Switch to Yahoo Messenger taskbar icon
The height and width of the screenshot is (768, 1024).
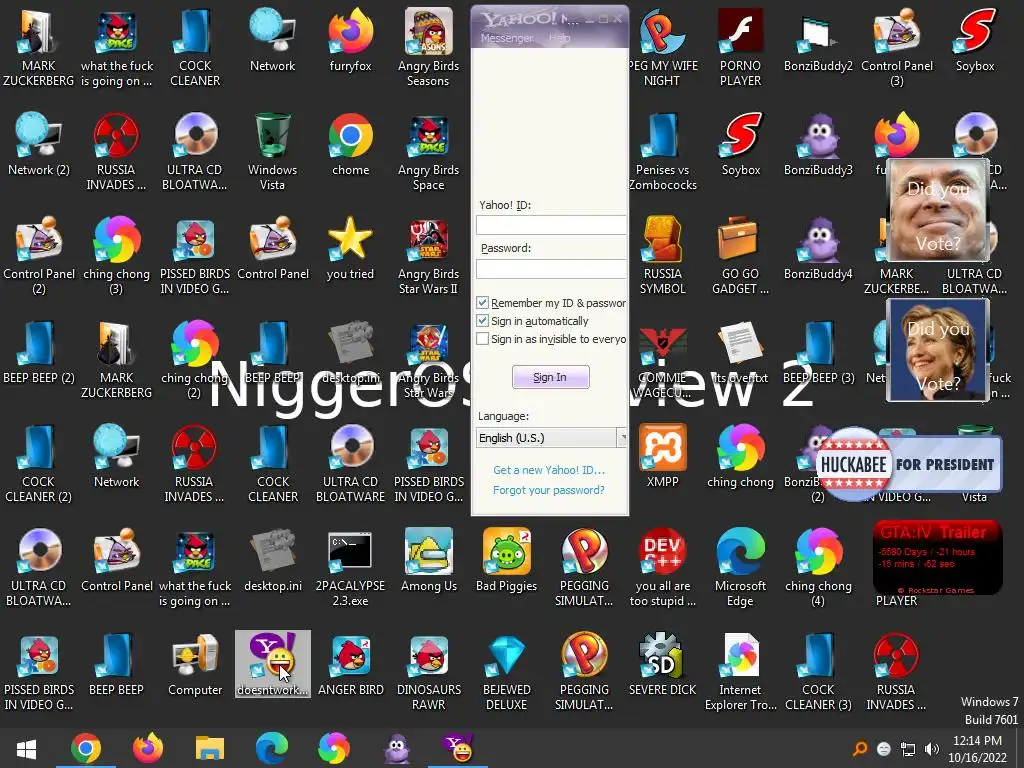point(458,748)
